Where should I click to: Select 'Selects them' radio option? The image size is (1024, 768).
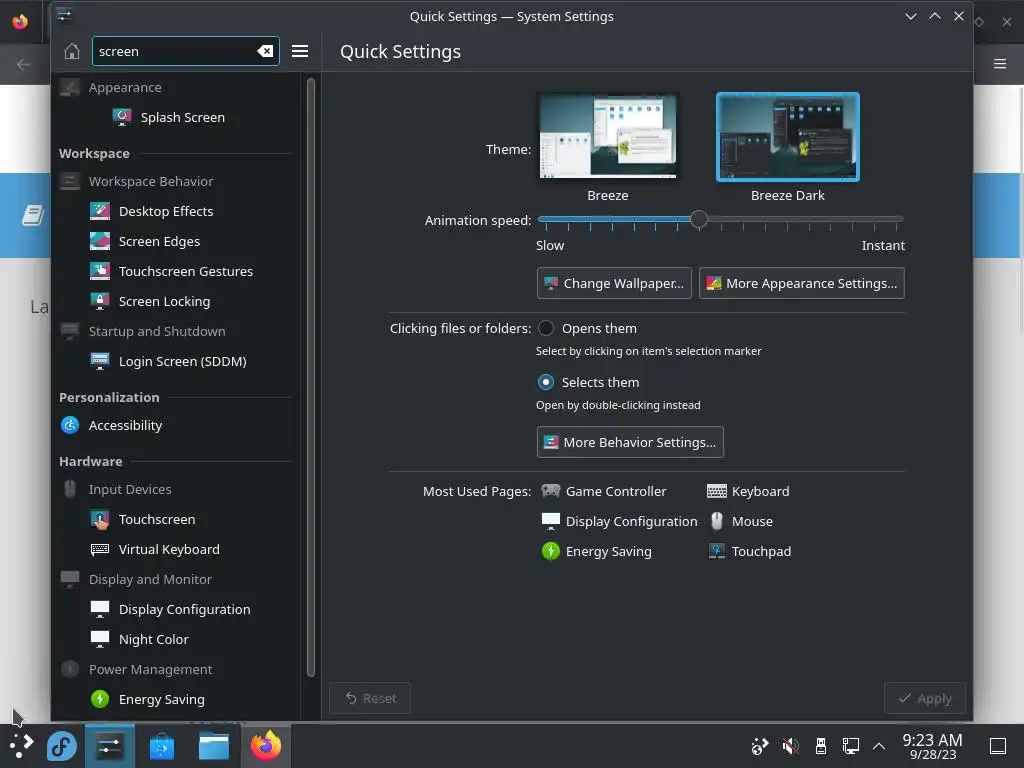(x=545, y=383)
